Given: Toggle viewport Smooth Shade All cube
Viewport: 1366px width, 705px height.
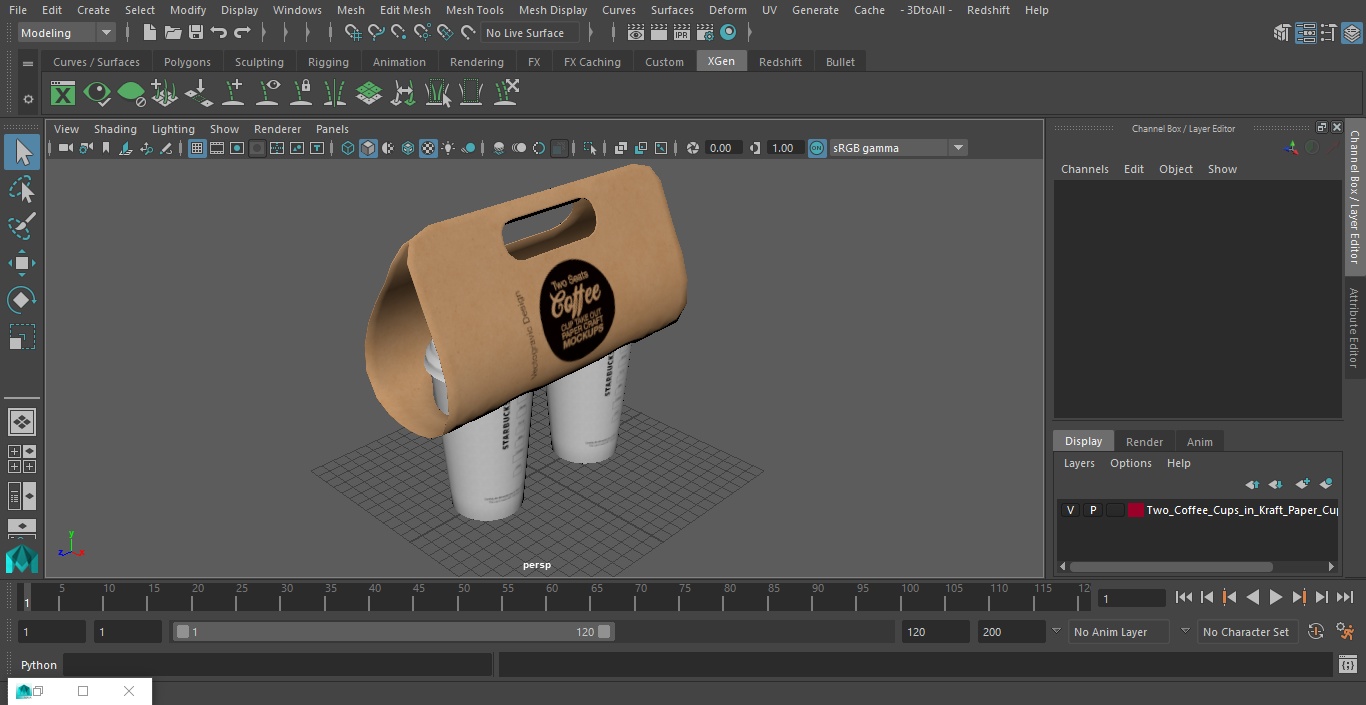Looking at the screenshot, I should (368, 148).
